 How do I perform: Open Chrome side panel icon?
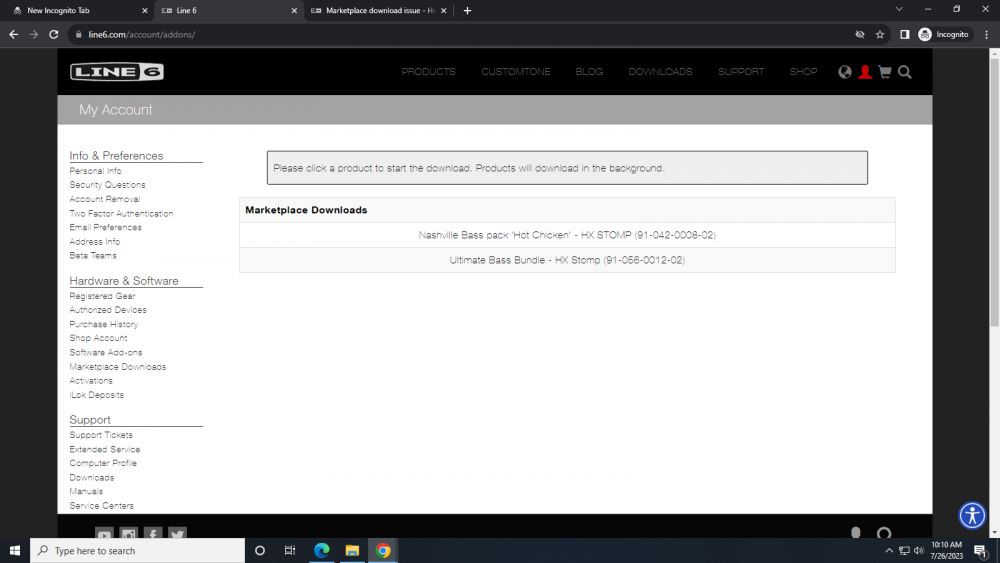pos(904,34)
